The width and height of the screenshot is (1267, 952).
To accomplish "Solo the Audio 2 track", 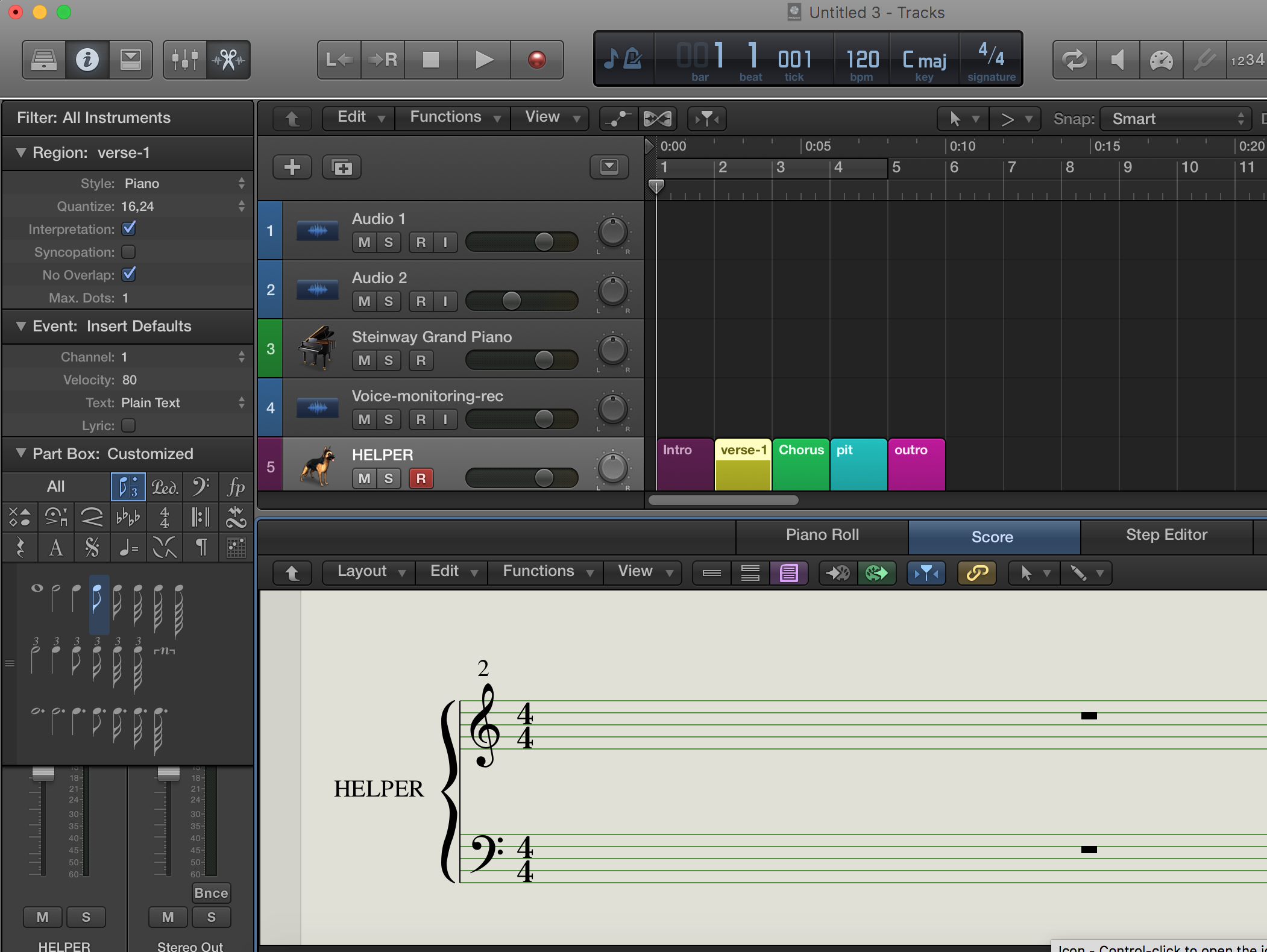I will [389, 301].
